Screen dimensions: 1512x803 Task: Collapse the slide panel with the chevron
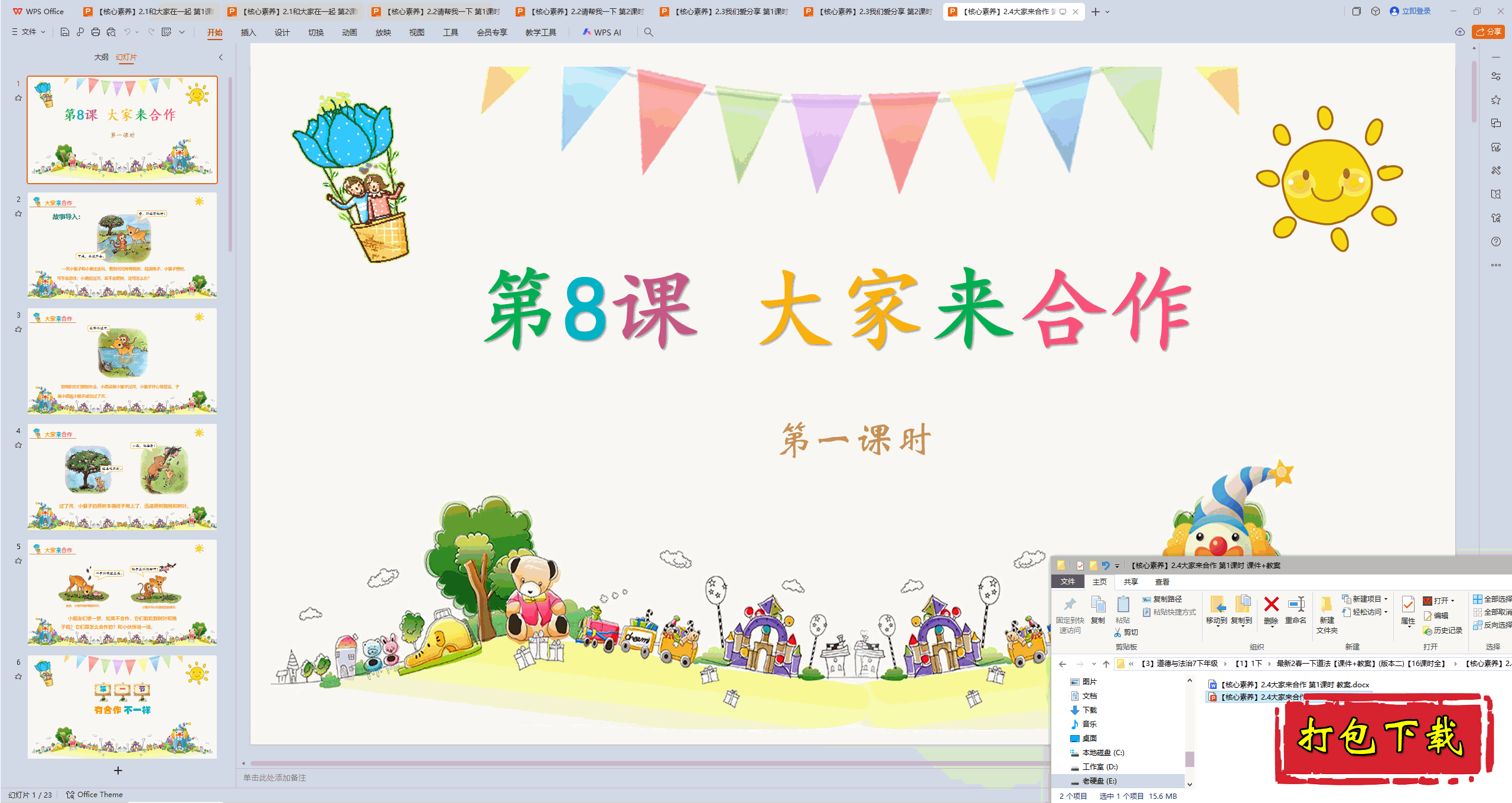click(x=221, y=57)
